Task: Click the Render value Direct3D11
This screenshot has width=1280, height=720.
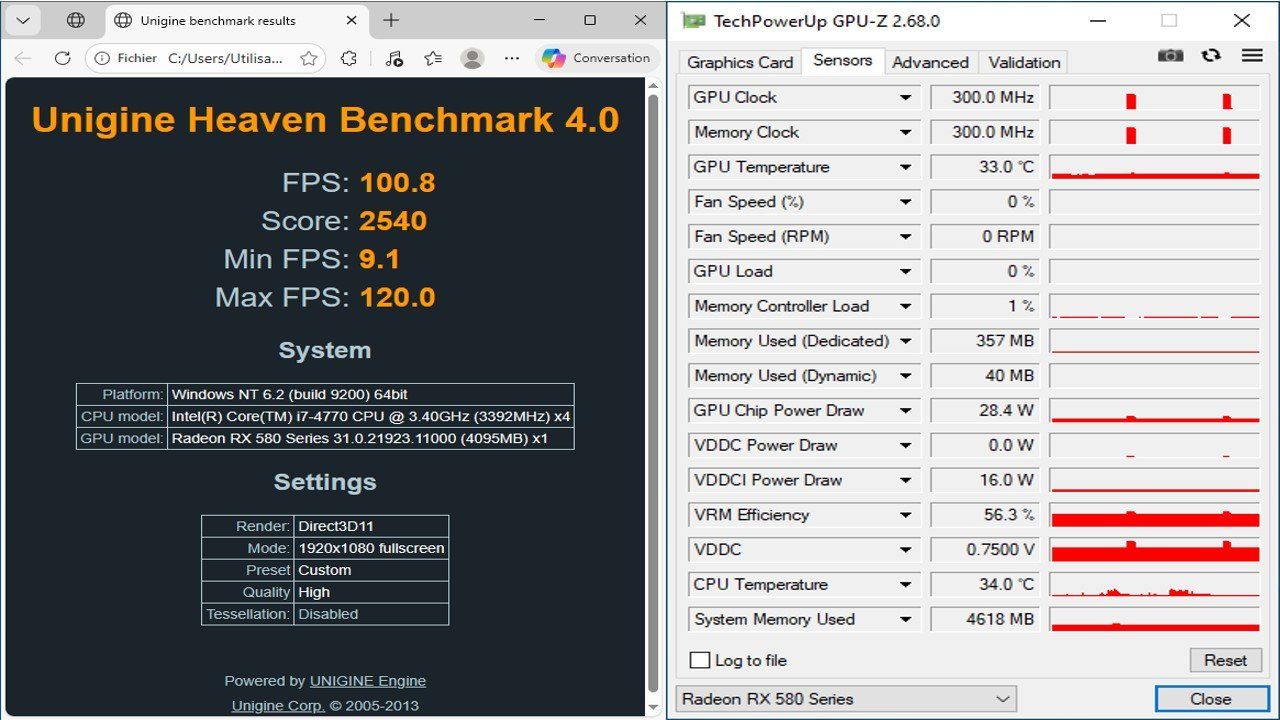Action: [372, 526]
